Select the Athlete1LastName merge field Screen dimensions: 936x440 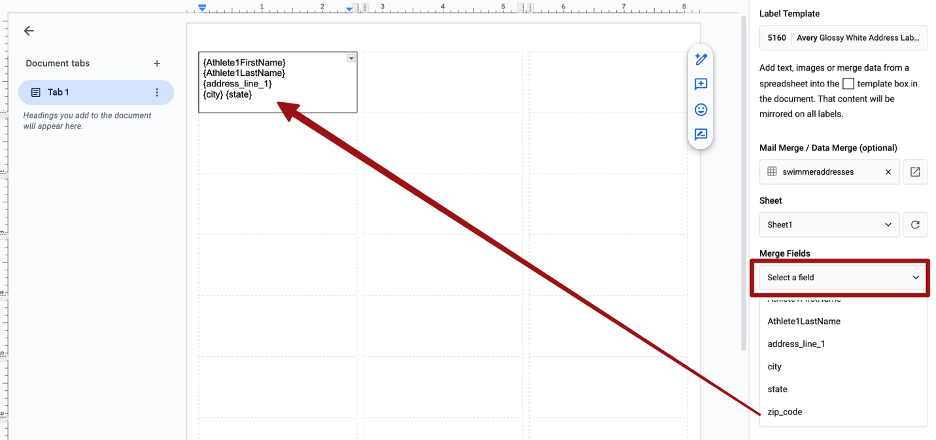(x=803, y=321)
